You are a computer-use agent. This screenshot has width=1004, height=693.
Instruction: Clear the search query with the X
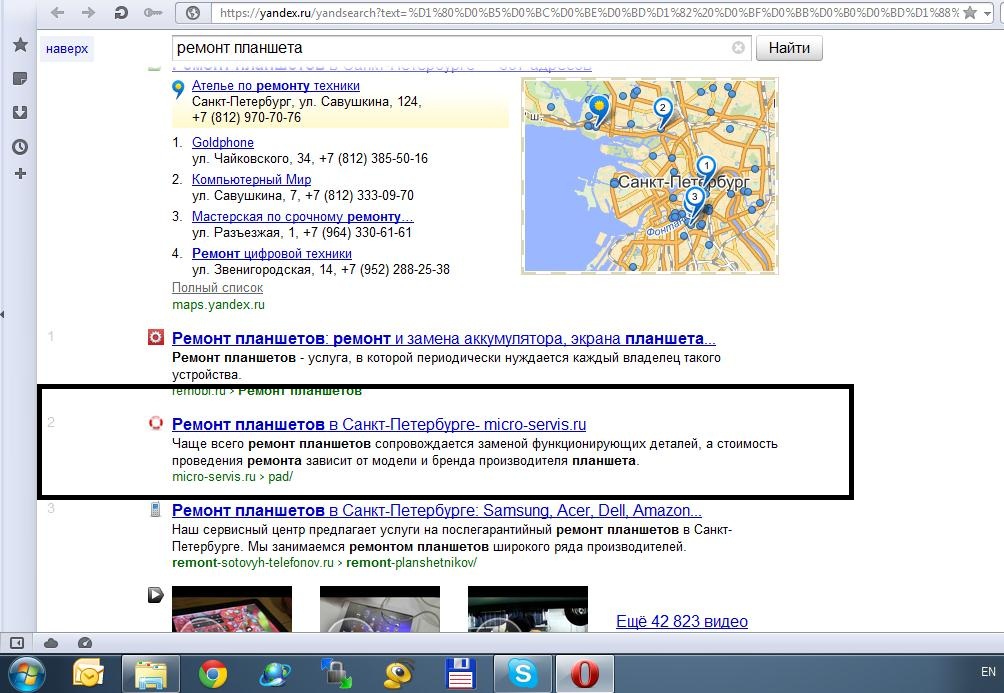(738, 48)
